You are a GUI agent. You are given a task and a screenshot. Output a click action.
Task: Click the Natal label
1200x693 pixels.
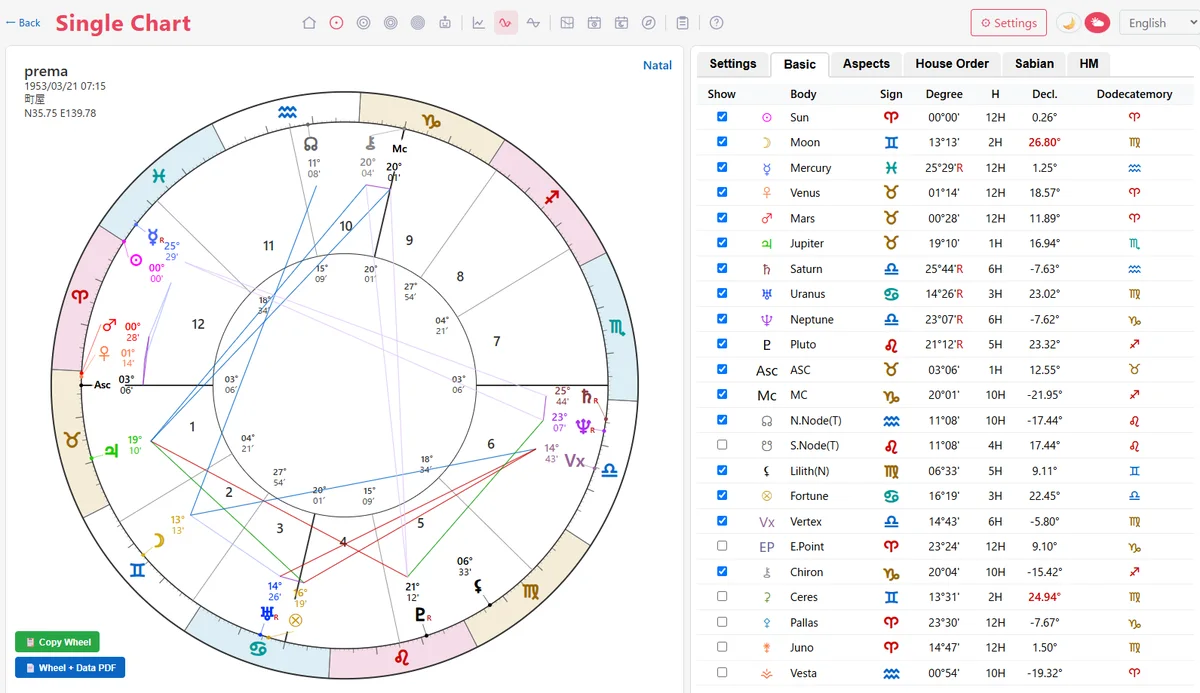click(657, 65)
